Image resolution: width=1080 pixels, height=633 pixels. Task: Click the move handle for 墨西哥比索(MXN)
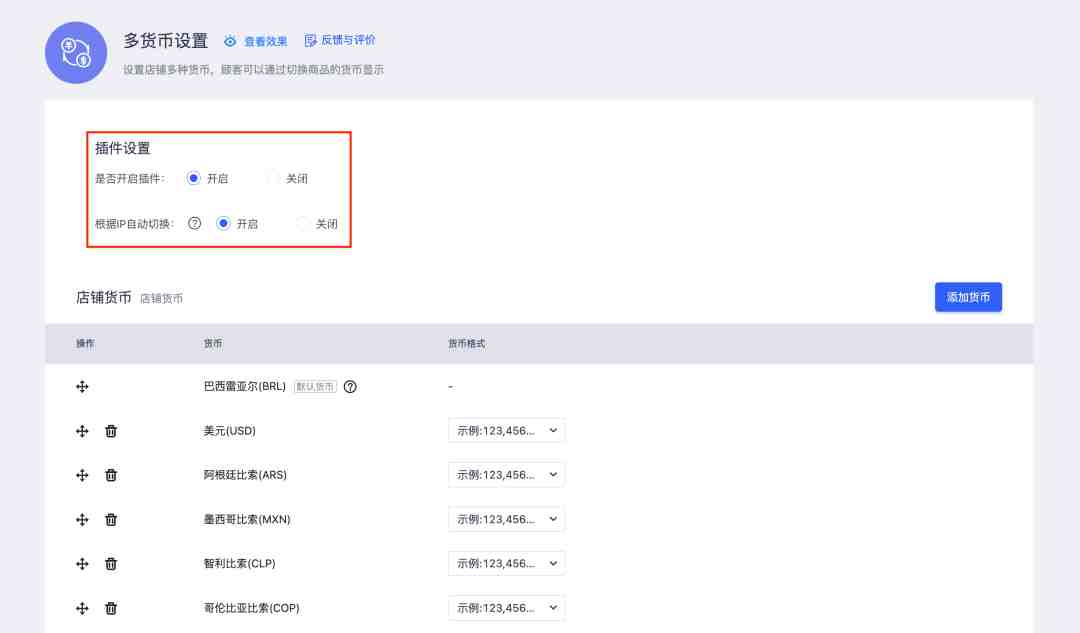(82, 519)
